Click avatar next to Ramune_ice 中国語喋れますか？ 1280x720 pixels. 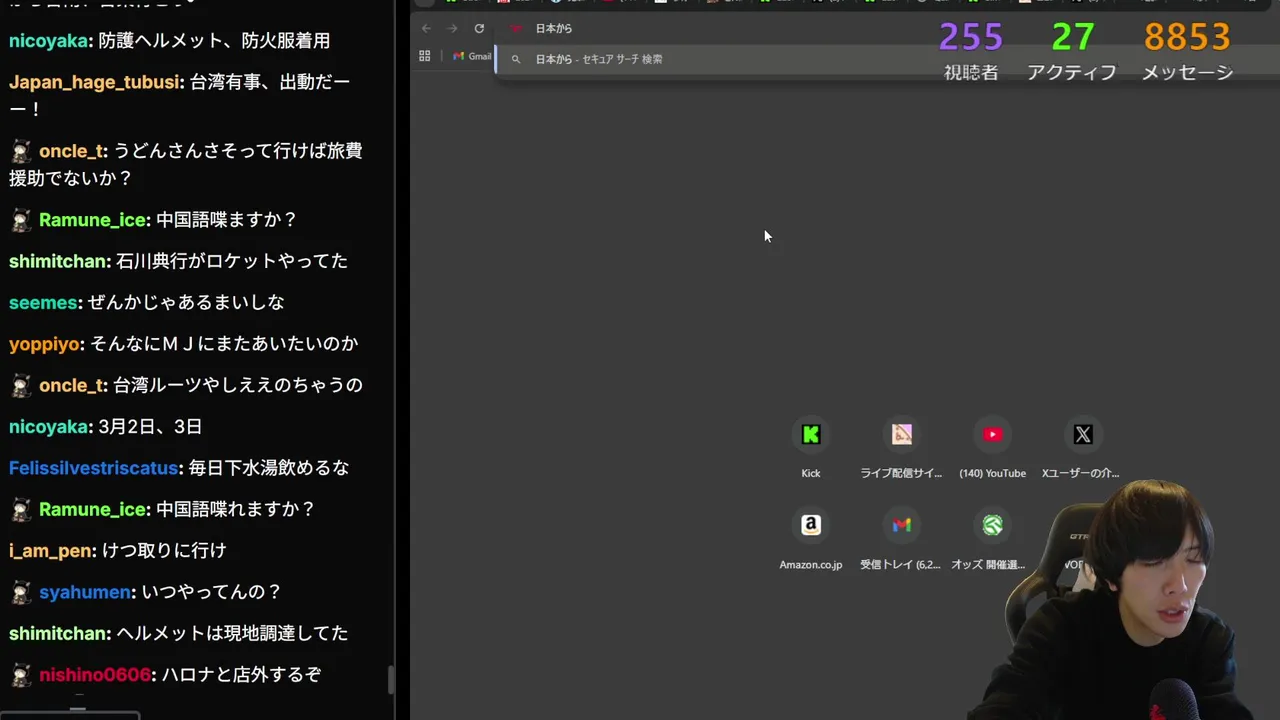(x=21, y=510)
